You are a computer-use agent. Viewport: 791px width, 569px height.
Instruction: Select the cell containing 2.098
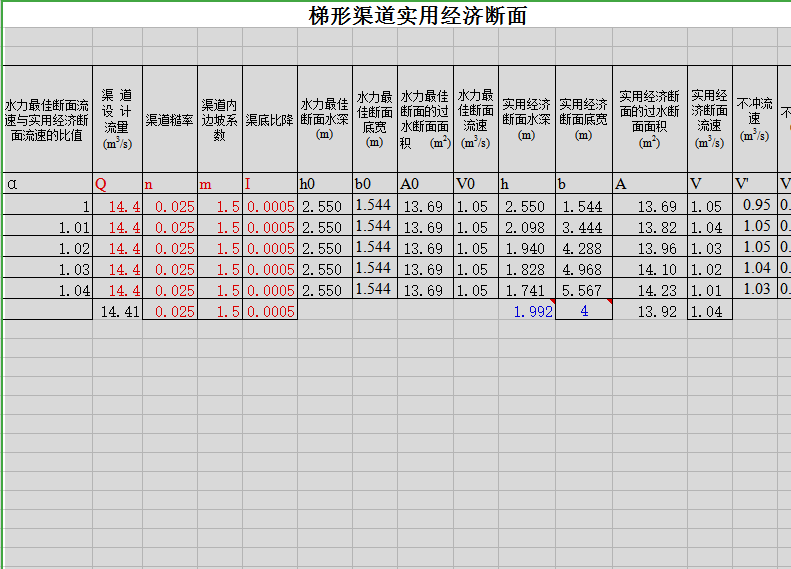pos(527,228)
